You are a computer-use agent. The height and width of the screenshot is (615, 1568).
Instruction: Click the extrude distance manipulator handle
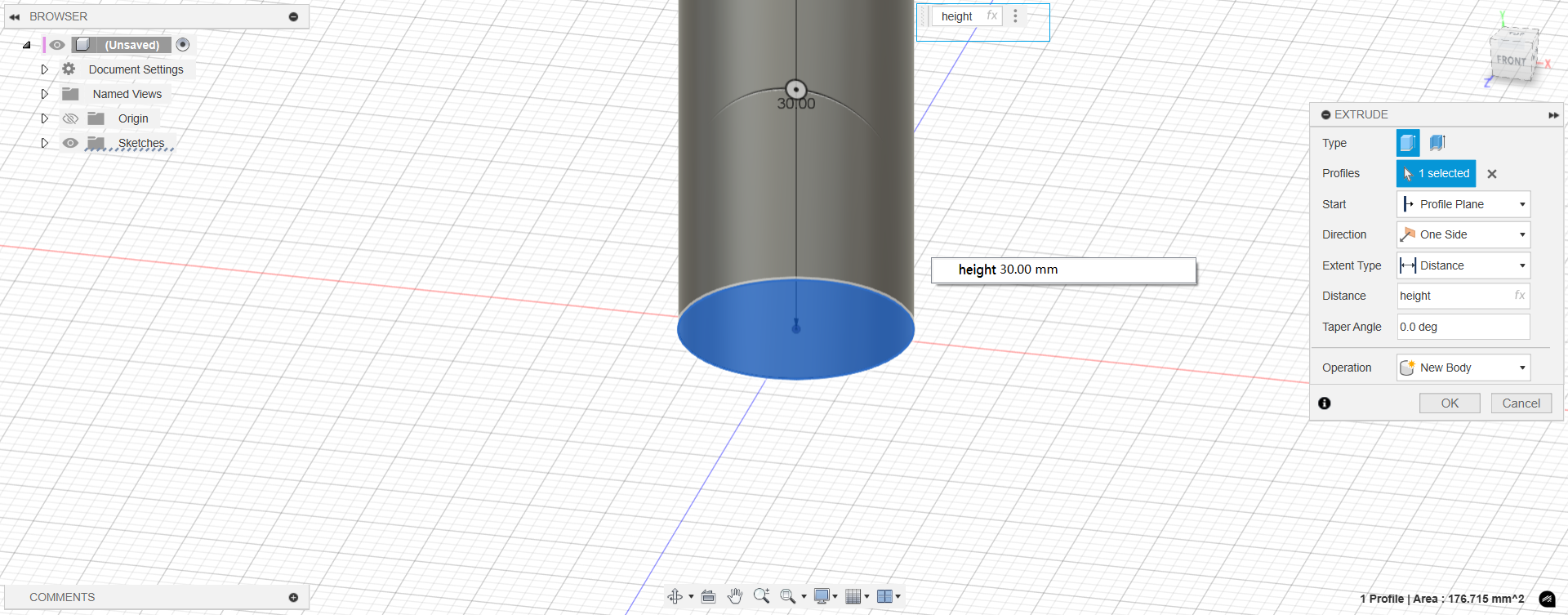pos(795,90)
